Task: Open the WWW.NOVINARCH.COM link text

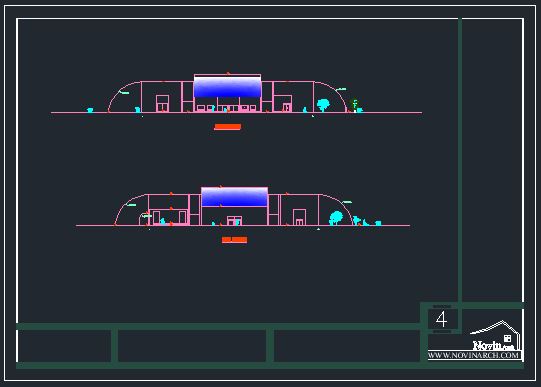Action: point(474,355)
